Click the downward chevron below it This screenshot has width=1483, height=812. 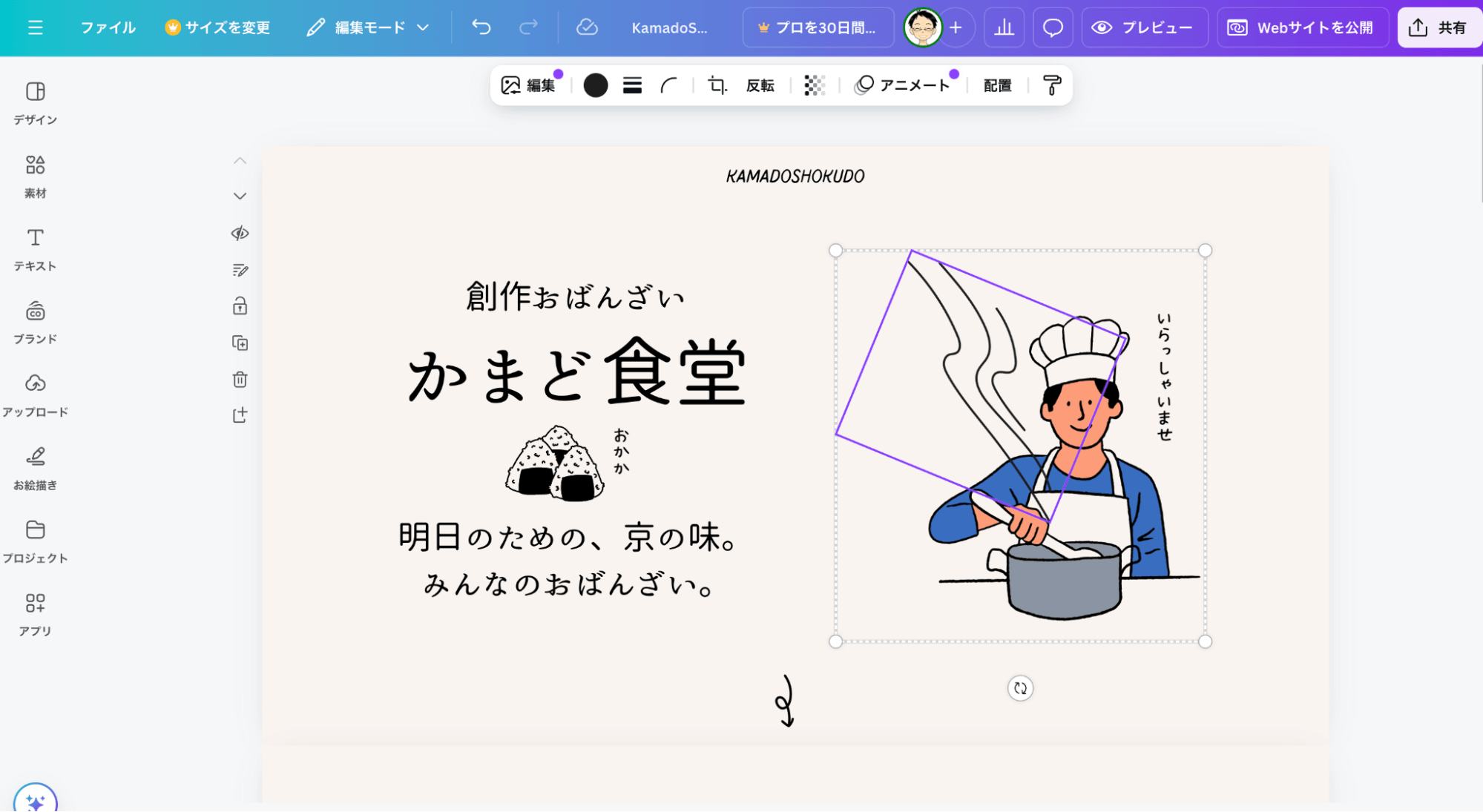click(240, 196)
